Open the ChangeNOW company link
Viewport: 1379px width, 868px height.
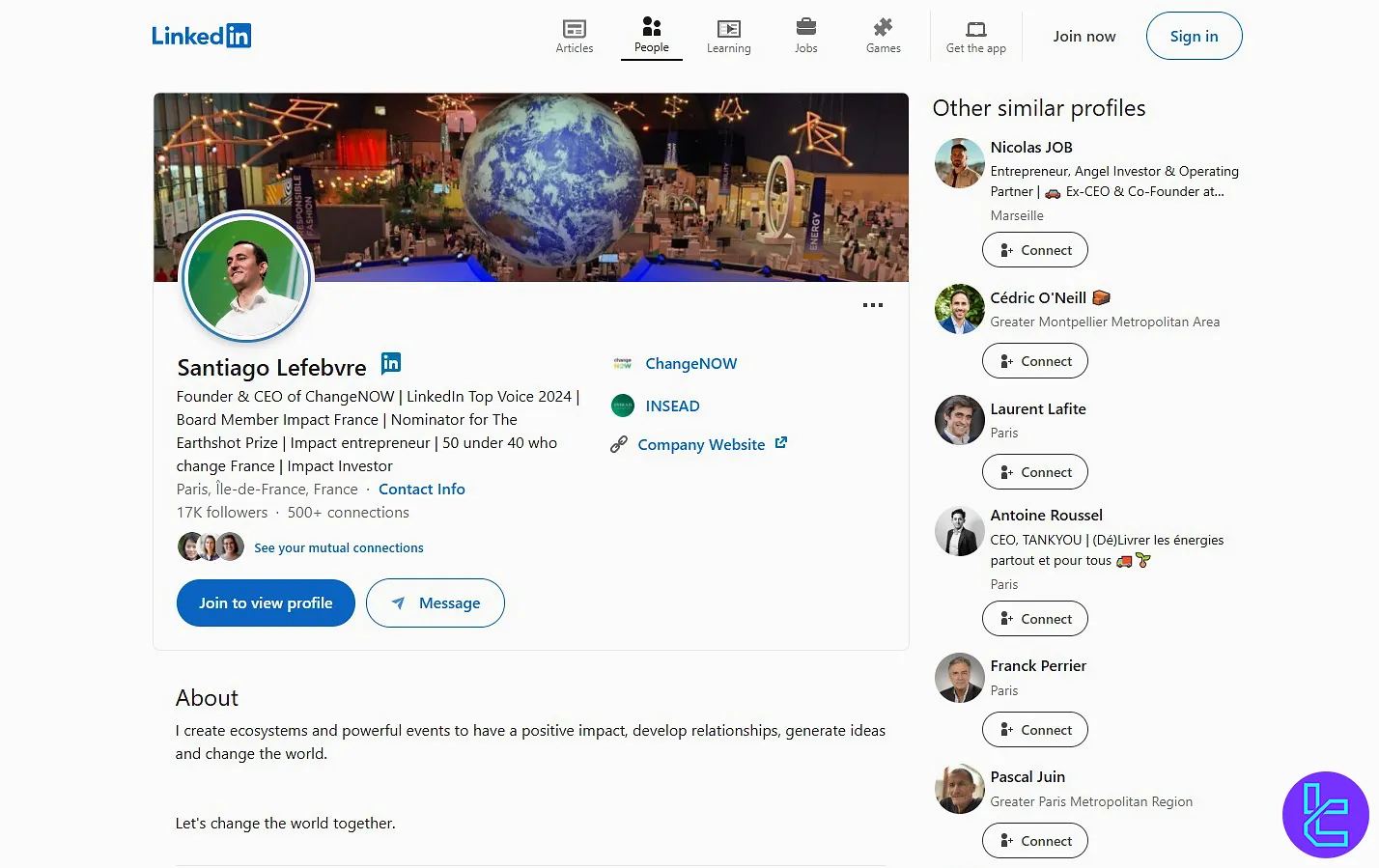691,364
